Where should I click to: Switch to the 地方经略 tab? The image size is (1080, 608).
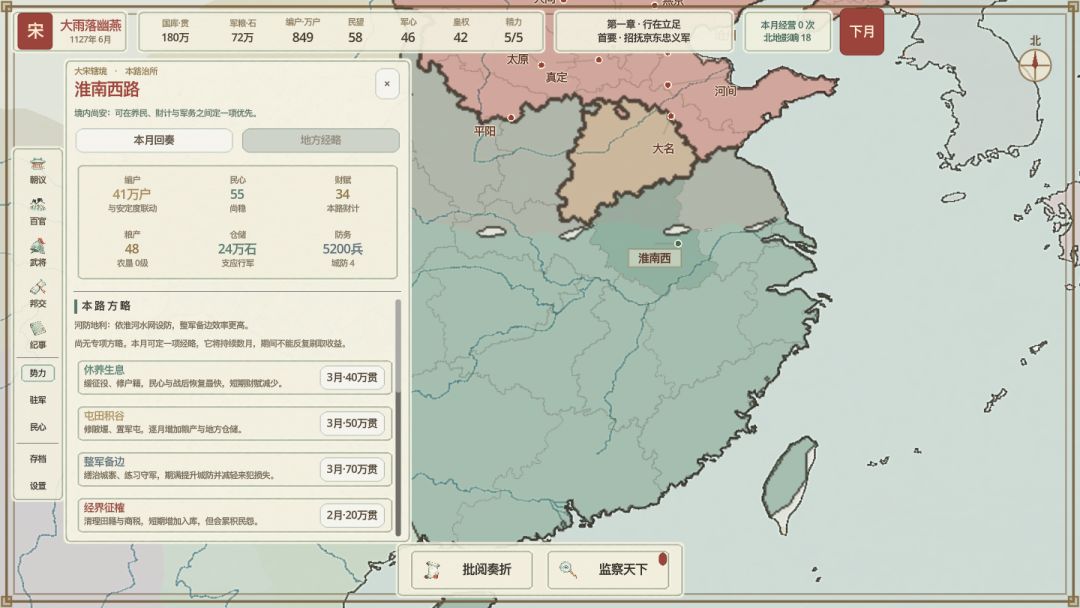(320, 140)
